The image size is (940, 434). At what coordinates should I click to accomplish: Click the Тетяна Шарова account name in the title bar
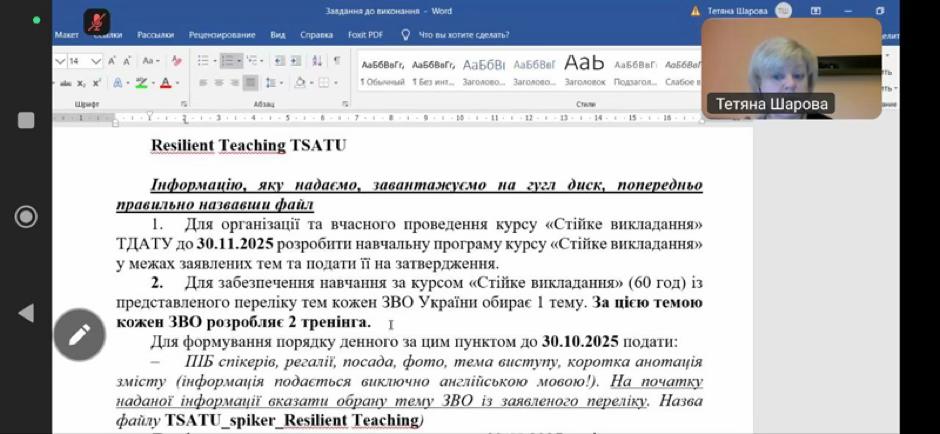pos(737,11)
